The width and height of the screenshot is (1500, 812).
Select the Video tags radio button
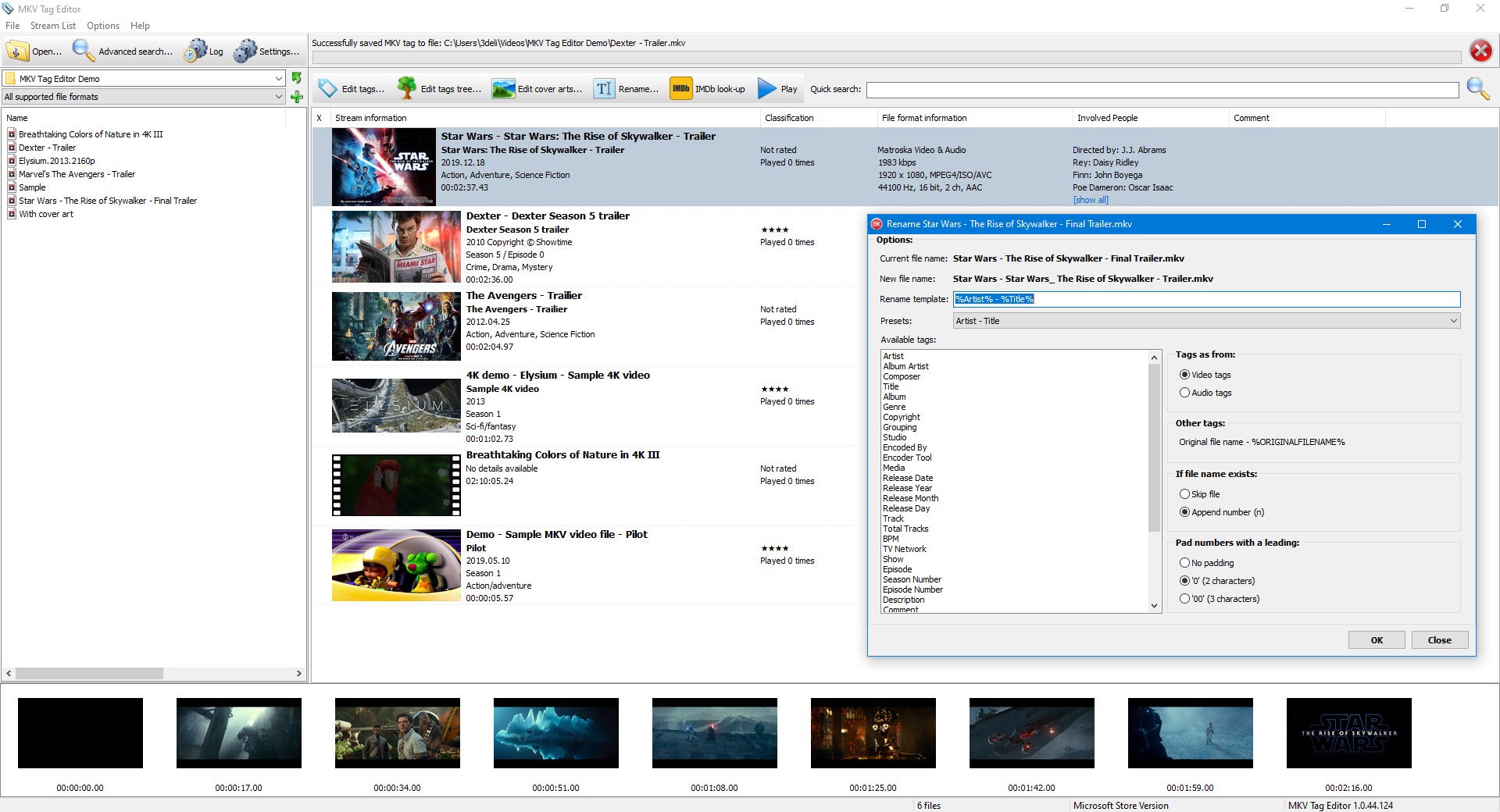click(x=1184, y=375)
